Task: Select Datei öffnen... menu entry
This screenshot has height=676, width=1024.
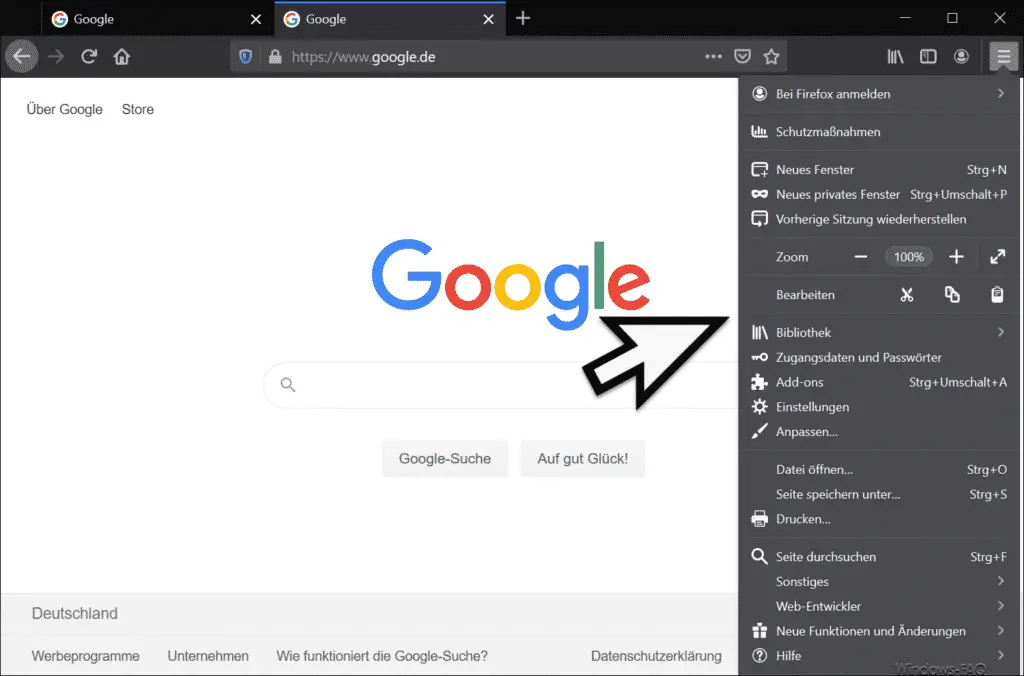Action: (879, 470)
